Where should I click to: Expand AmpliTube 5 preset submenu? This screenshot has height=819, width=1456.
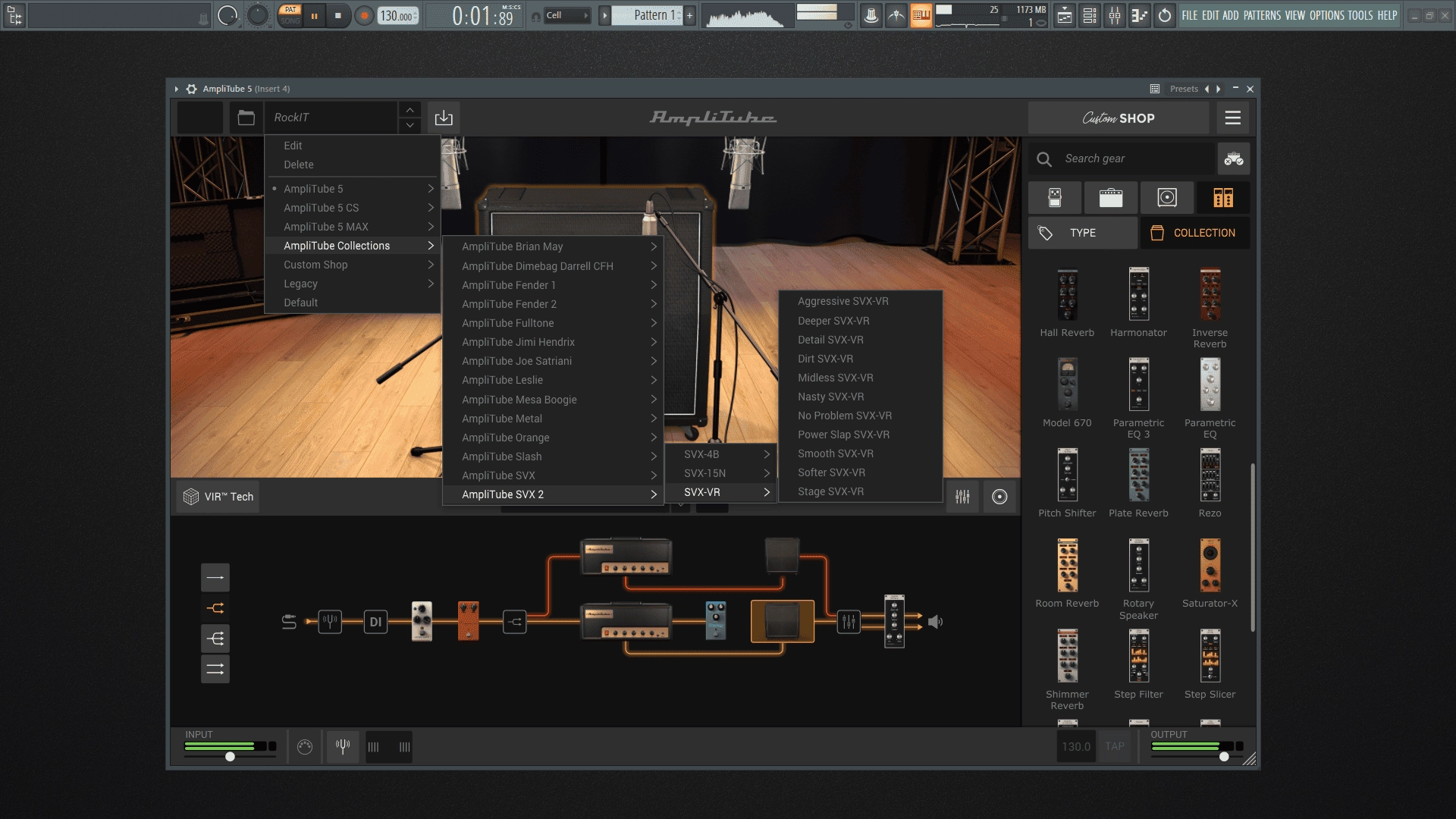pos(353,189)
